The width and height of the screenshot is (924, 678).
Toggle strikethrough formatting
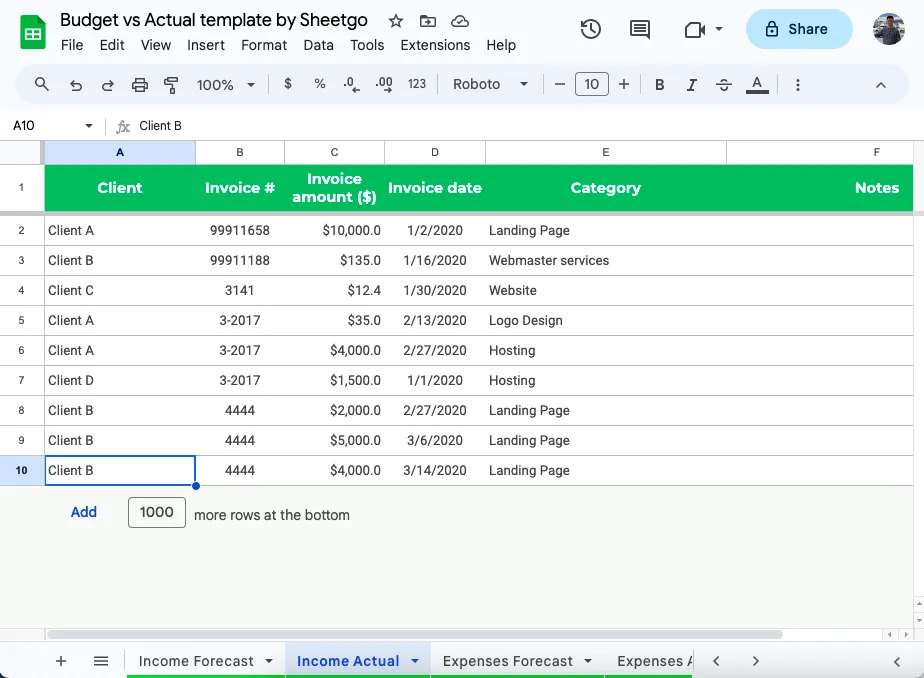tap(724, 85)
